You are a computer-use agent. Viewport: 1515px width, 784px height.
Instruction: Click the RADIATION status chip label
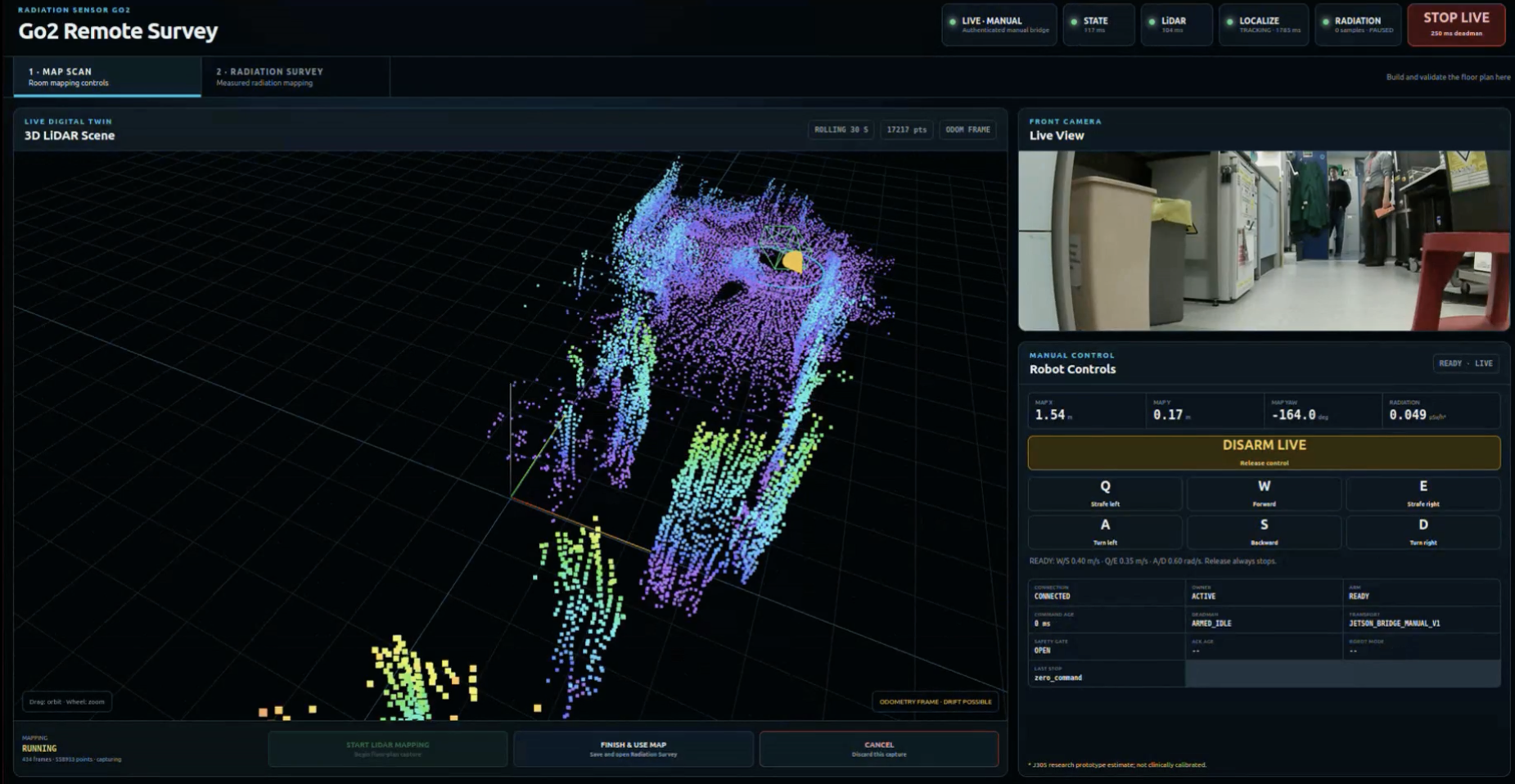pos(1357,20)
